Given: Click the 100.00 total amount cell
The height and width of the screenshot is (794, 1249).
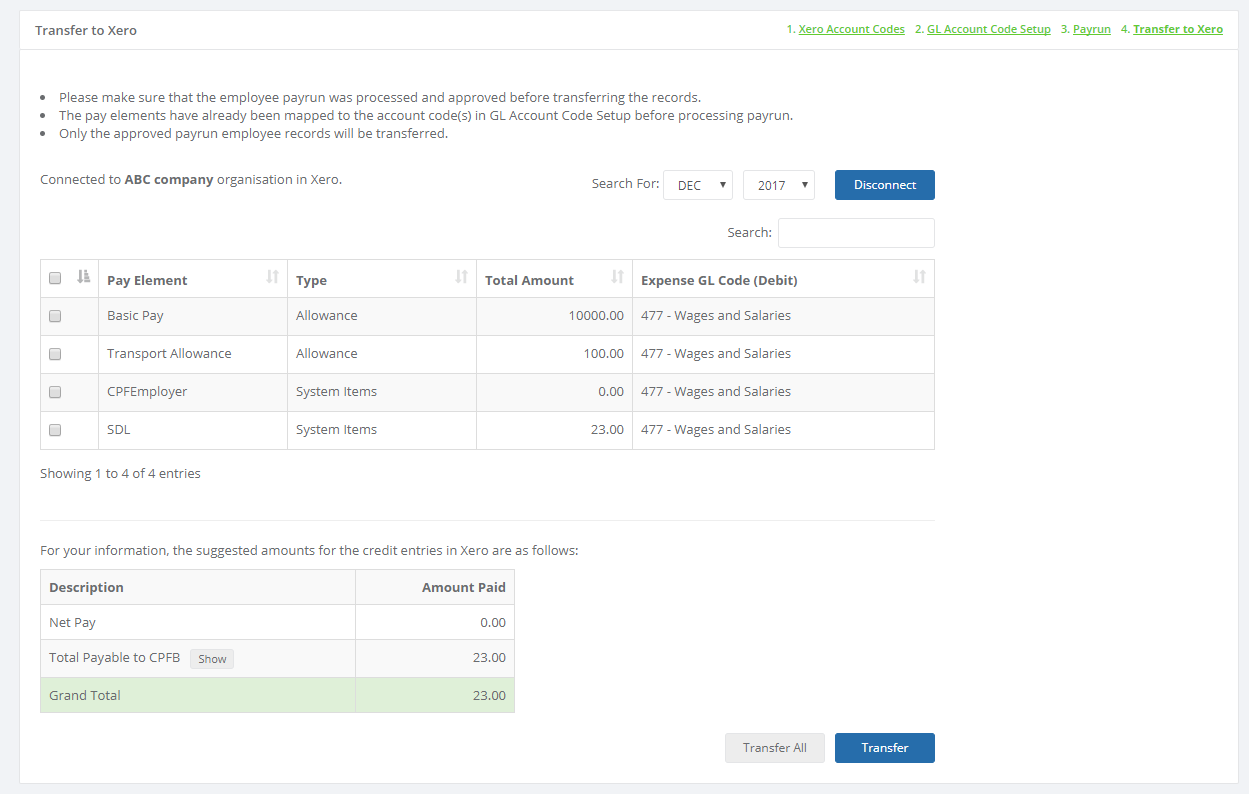Looking at the screenshot, I should coord(555,354).
